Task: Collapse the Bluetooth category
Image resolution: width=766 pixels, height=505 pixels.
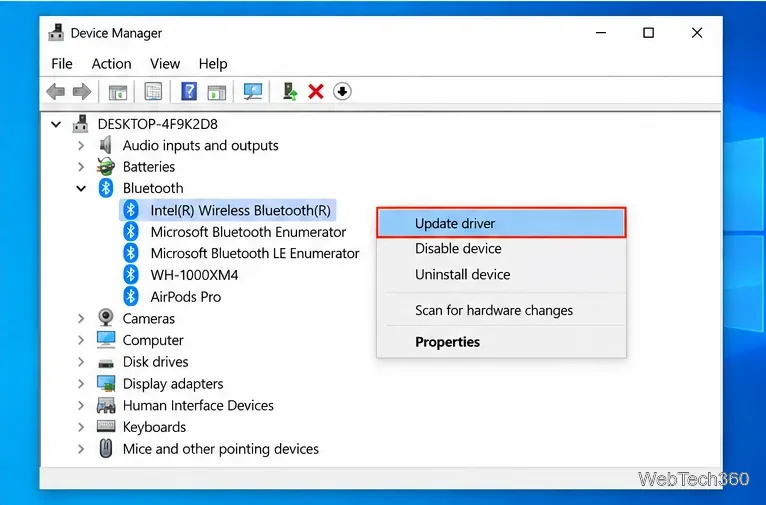Action: 81,189
